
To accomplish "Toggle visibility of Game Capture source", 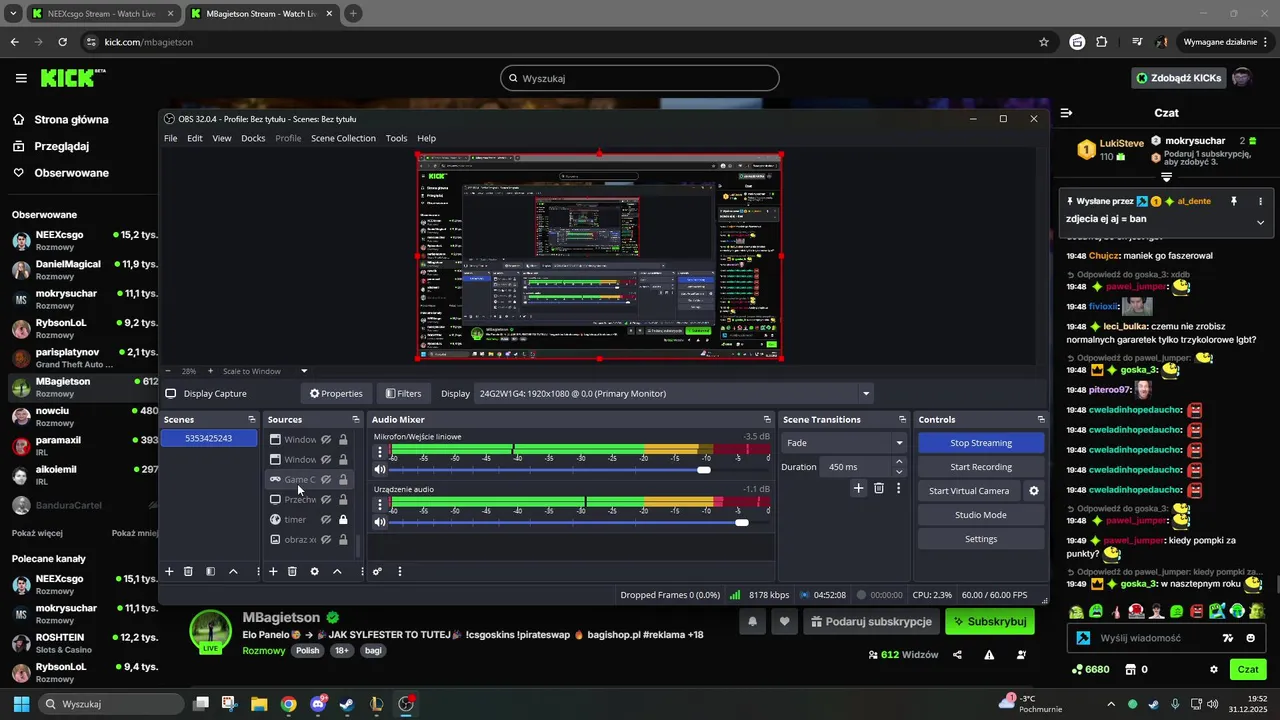I will [326, 480].
